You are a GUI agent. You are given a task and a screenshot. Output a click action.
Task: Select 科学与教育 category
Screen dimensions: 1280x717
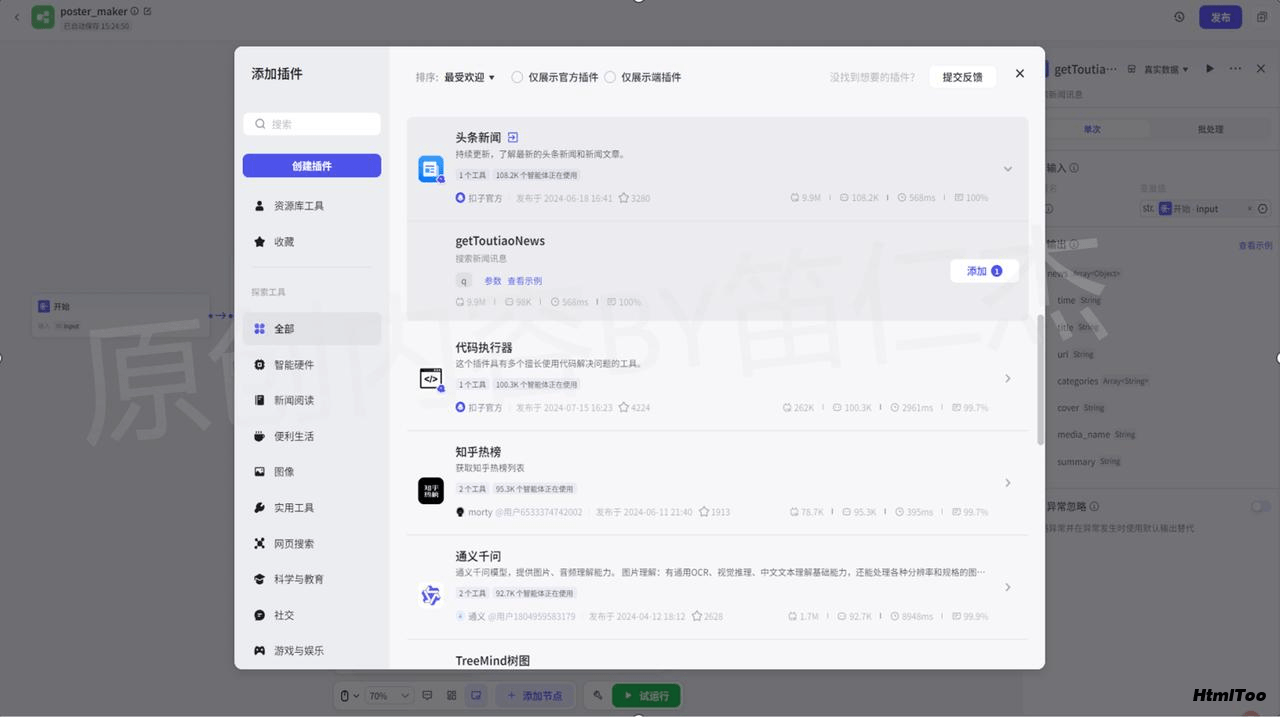point(312,579)
